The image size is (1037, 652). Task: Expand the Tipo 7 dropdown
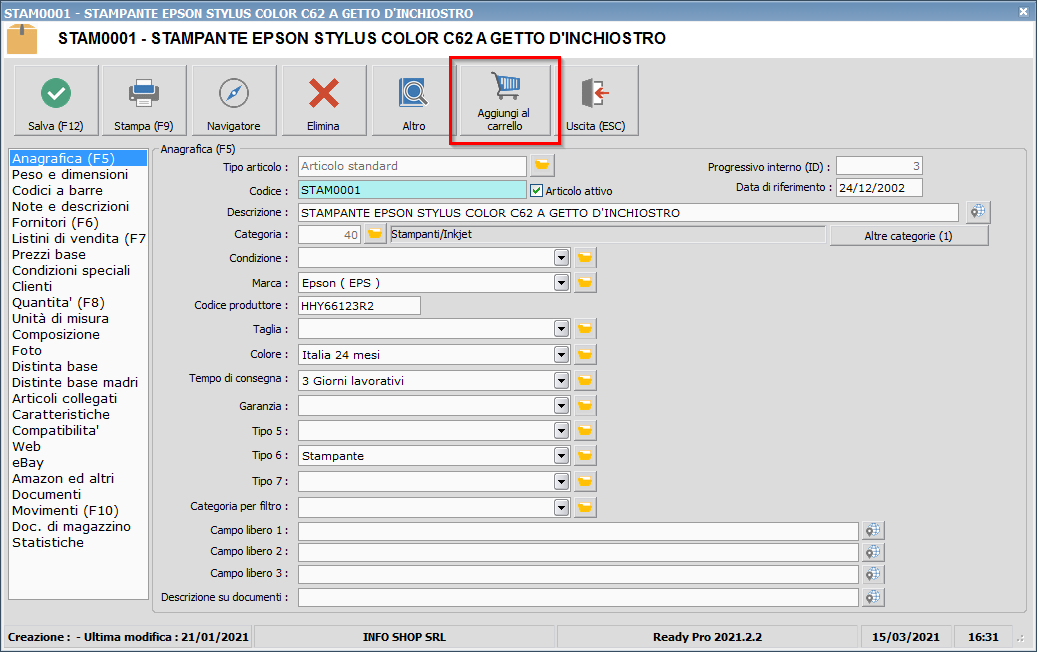pyautogui.click(x=561, y=481)
